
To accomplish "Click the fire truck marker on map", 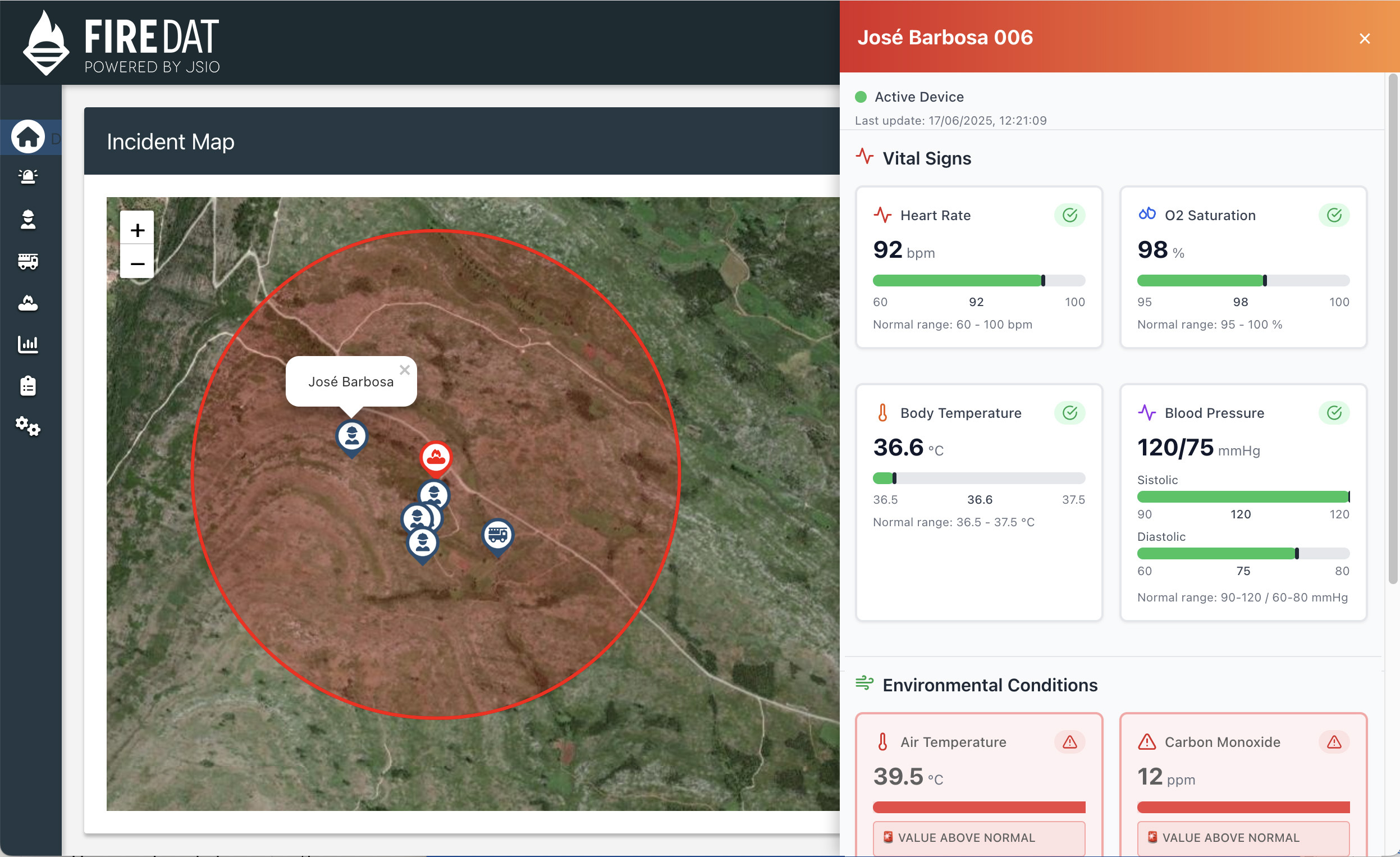I will [498, 534].
